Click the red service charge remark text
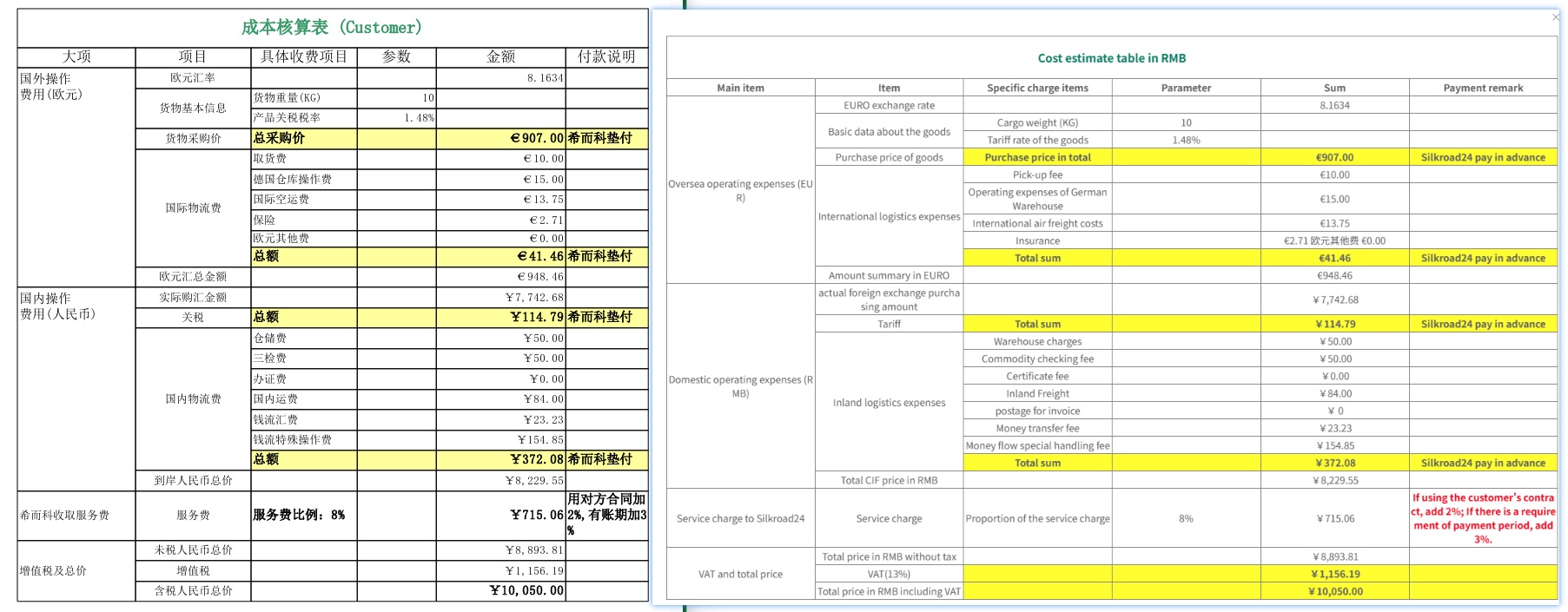1568x612 pixels. (x=1483, y=518)
